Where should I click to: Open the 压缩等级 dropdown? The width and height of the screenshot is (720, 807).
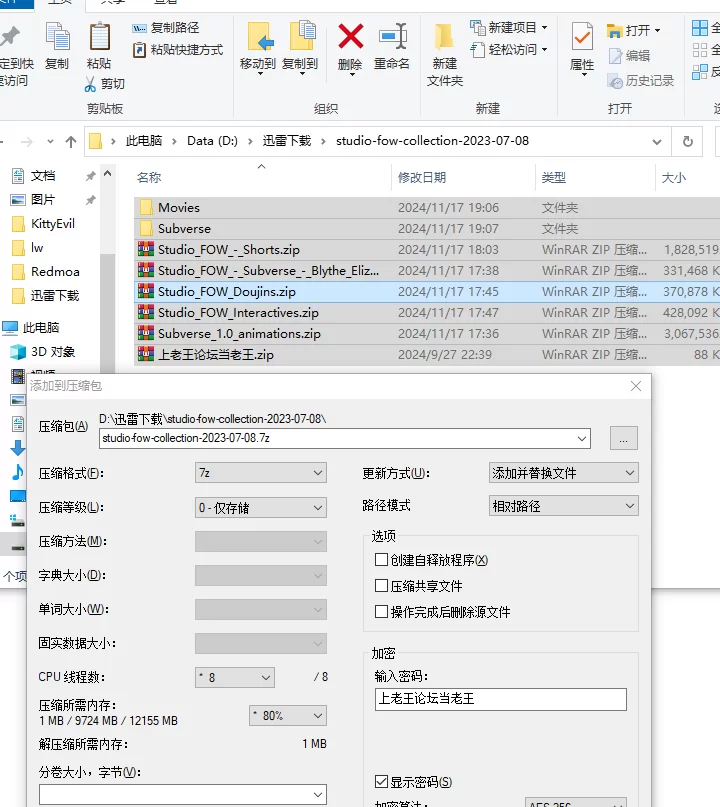pyautogui.click(x=261, y=508)
